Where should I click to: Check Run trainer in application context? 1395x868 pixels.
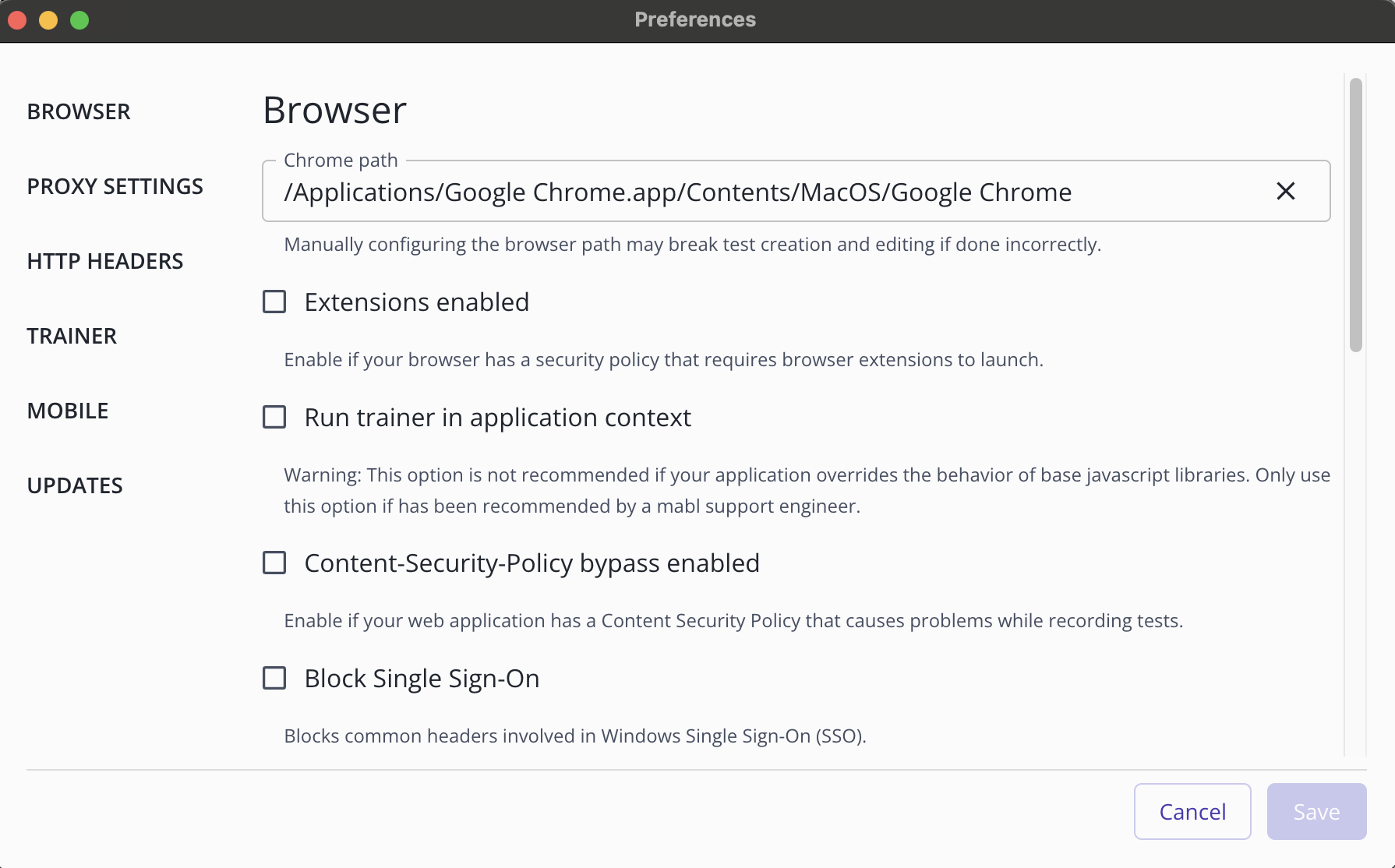[274, 418]
